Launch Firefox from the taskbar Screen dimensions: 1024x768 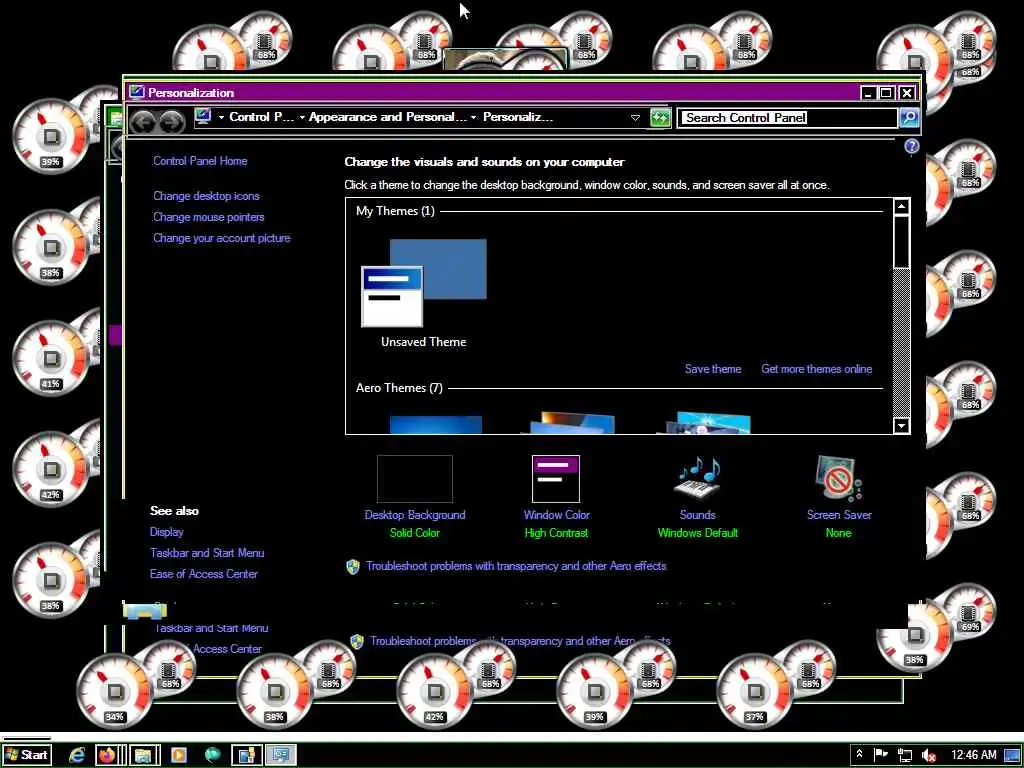[x=106, y=755]
